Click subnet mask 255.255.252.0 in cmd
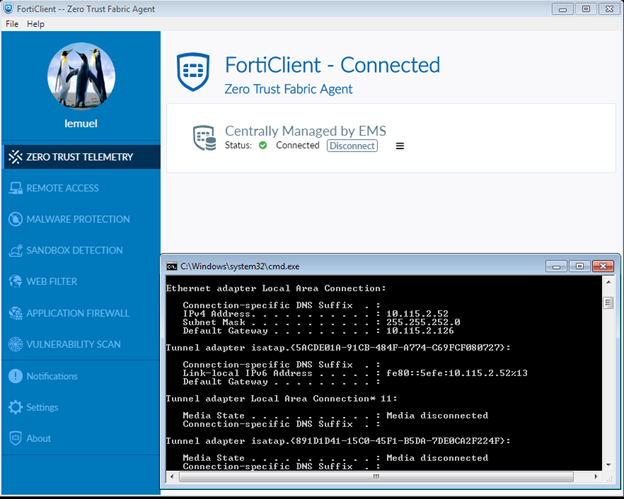The image size is (624, 499). (x=423, y=322)
